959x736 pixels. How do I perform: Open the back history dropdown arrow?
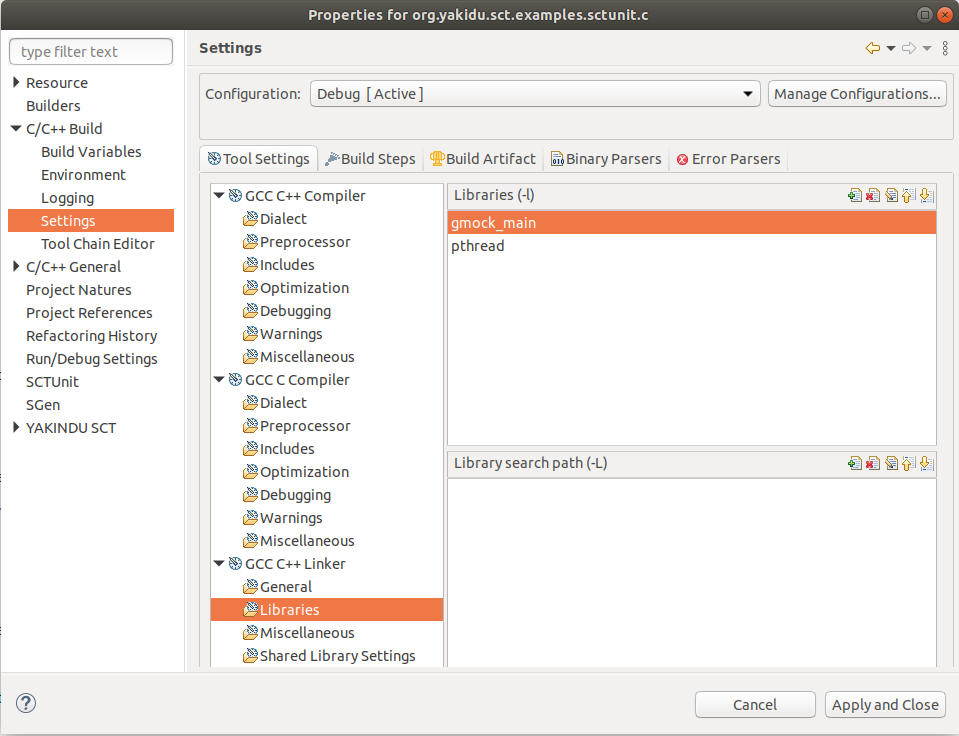(891, 48)
